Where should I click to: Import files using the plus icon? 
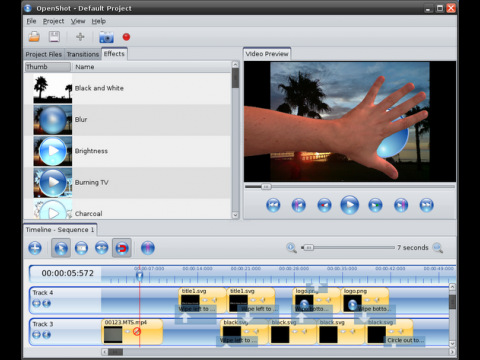point(80,37)
